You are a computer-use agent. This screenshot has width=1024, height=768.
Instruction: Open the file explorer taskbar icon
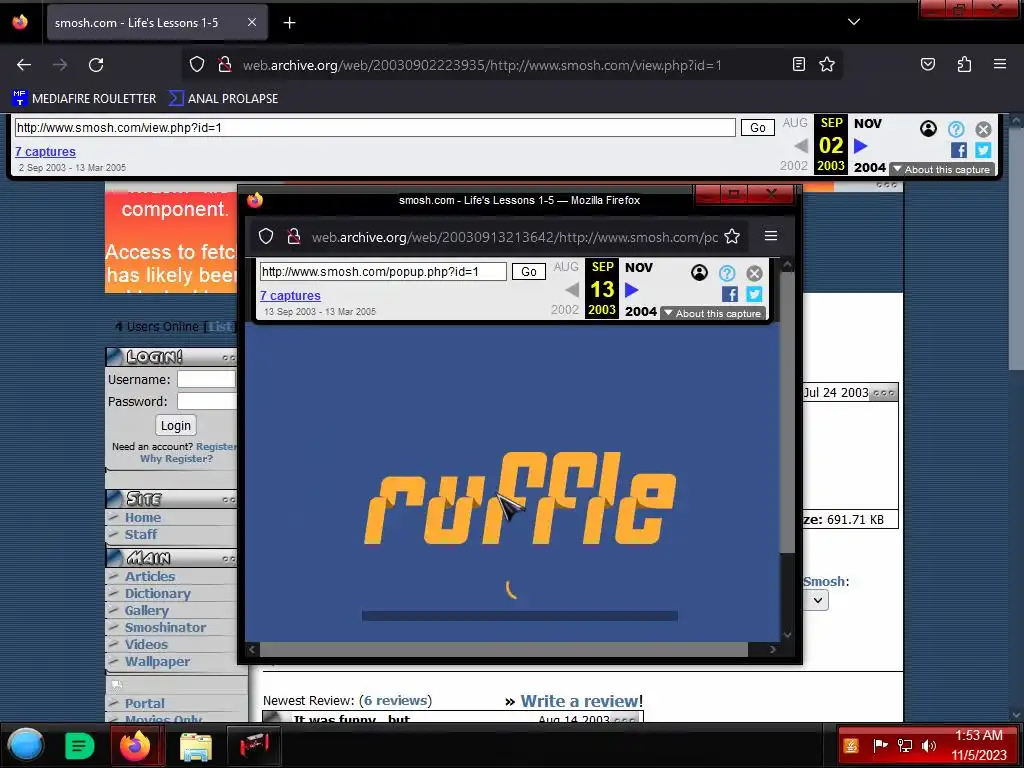(x=195, y=746)
